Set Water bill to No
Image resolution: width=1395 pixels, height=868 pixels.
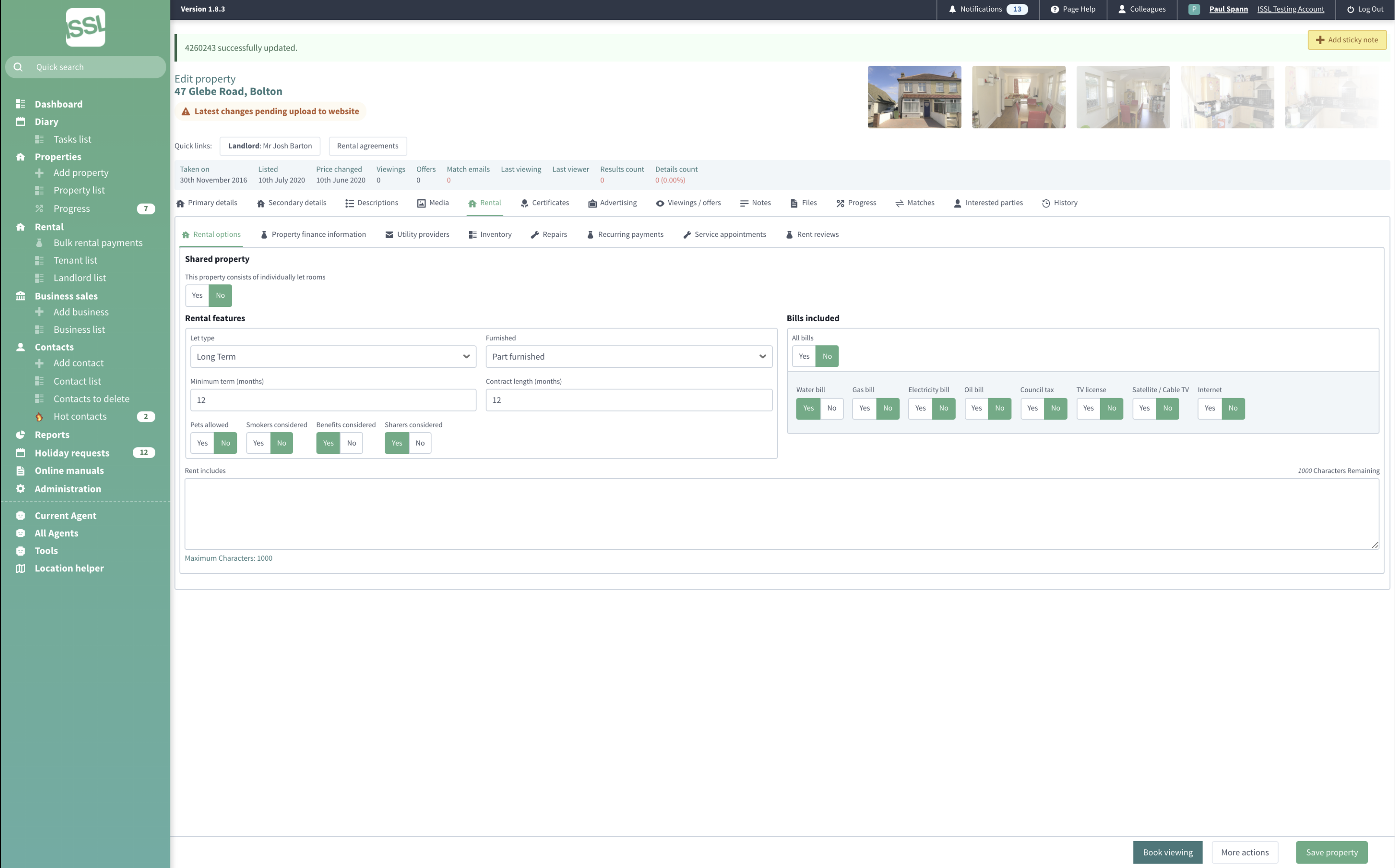click(831, 408)
